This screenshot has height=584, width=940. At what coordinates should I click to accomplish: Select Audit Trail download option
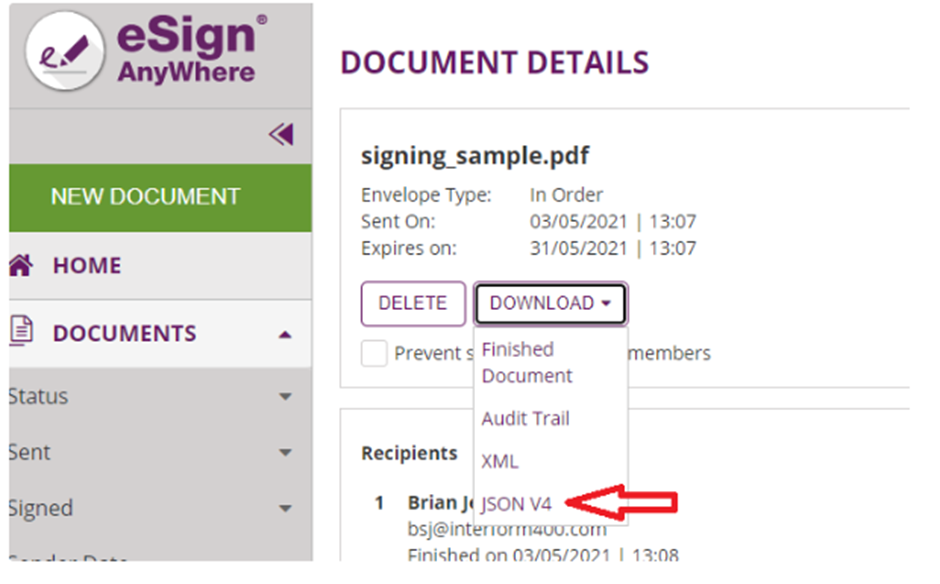coord(526,419)
